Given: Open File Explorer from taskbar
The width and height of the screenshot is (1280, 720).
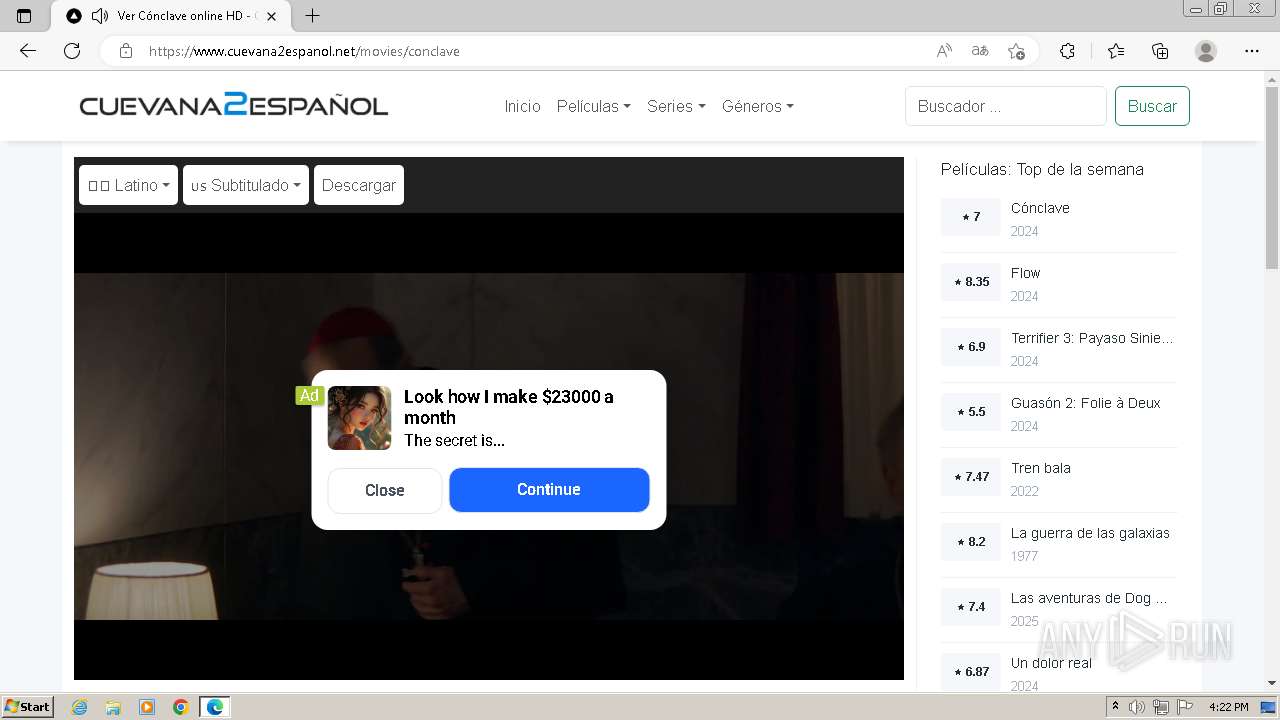Looking at the screenshot, I should (113, 707).
